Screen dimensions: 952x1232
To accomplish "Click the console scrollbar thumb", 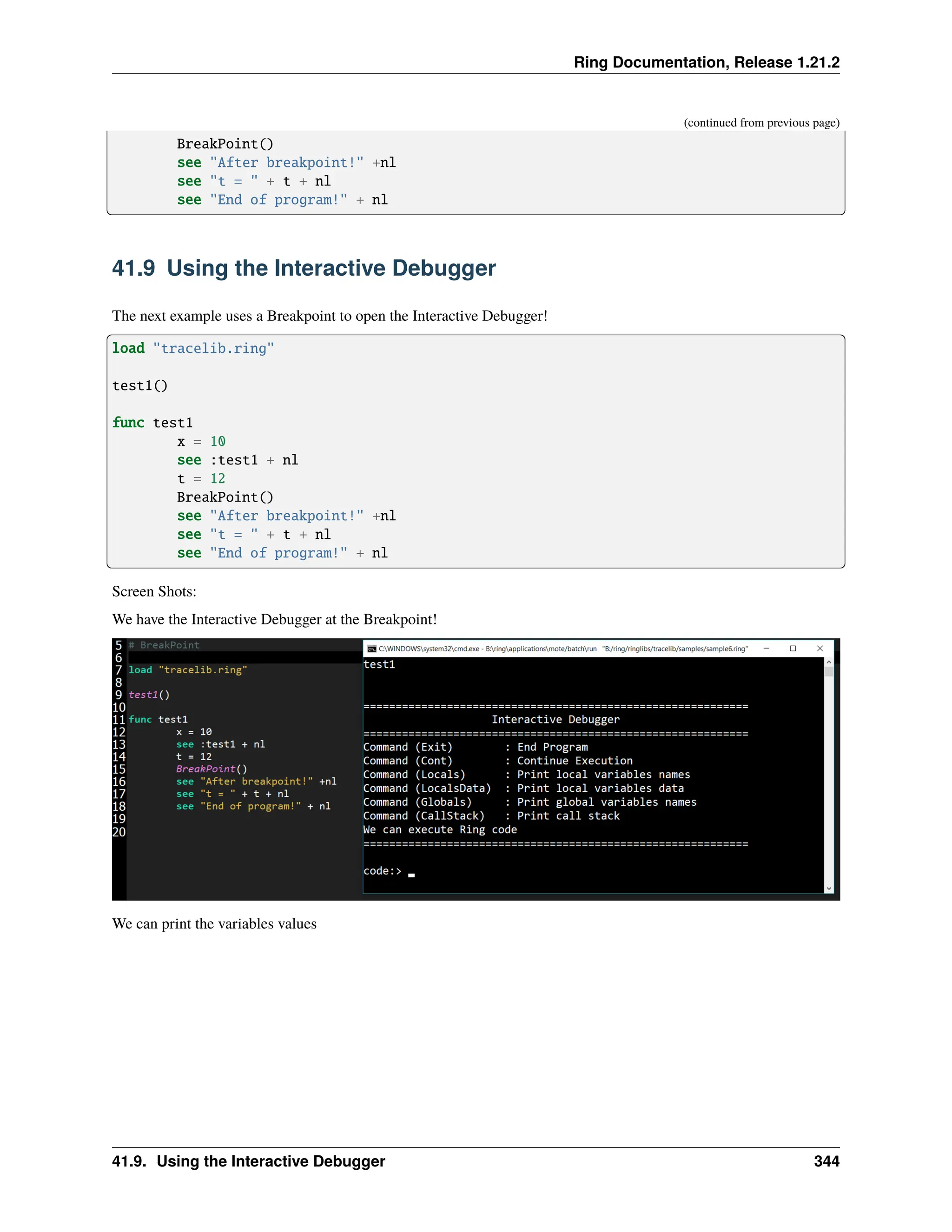I will [x=828, y=671].
